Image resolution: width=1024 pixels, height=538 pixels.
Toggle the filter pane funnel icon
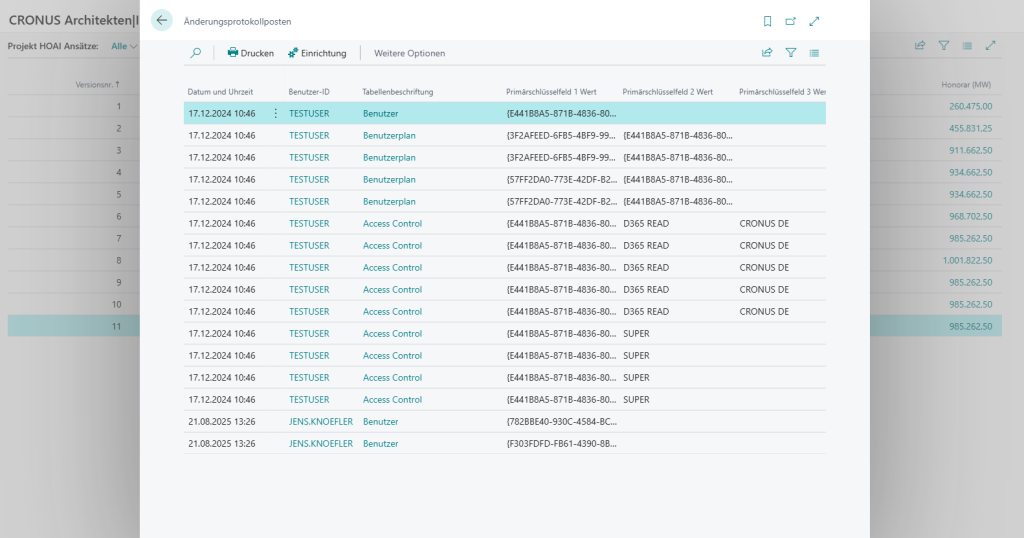tap(791, 53)
